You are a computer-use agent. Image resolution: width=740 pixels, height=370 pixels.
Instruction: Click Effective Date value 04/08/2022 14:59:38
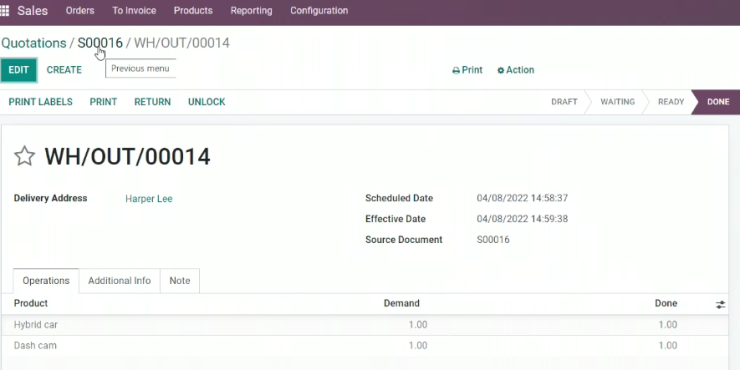tap(522, 219)
